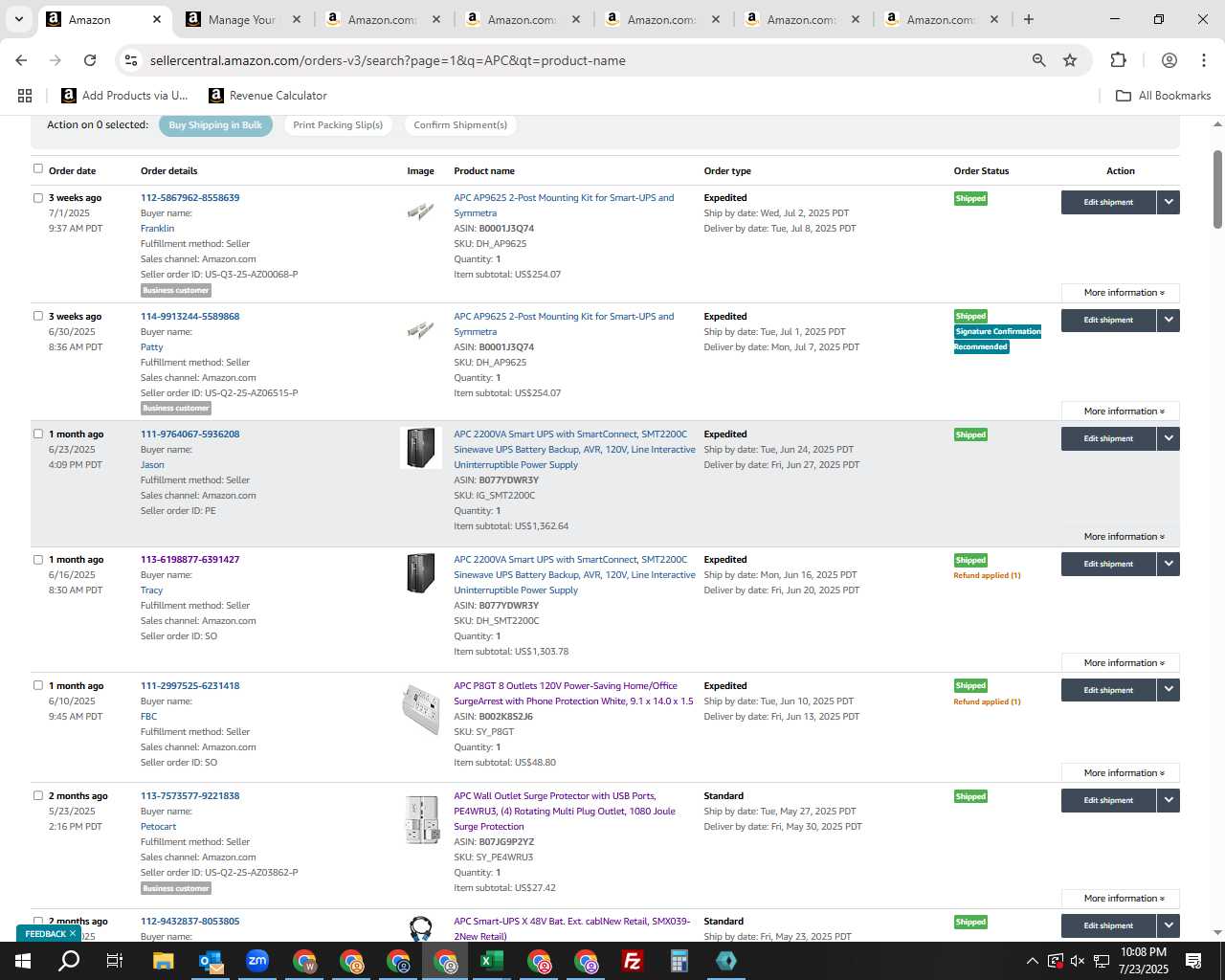Open Zoom app from taskbar
The height and width of the screenshot is (980, 1225).
click(257, 961)
